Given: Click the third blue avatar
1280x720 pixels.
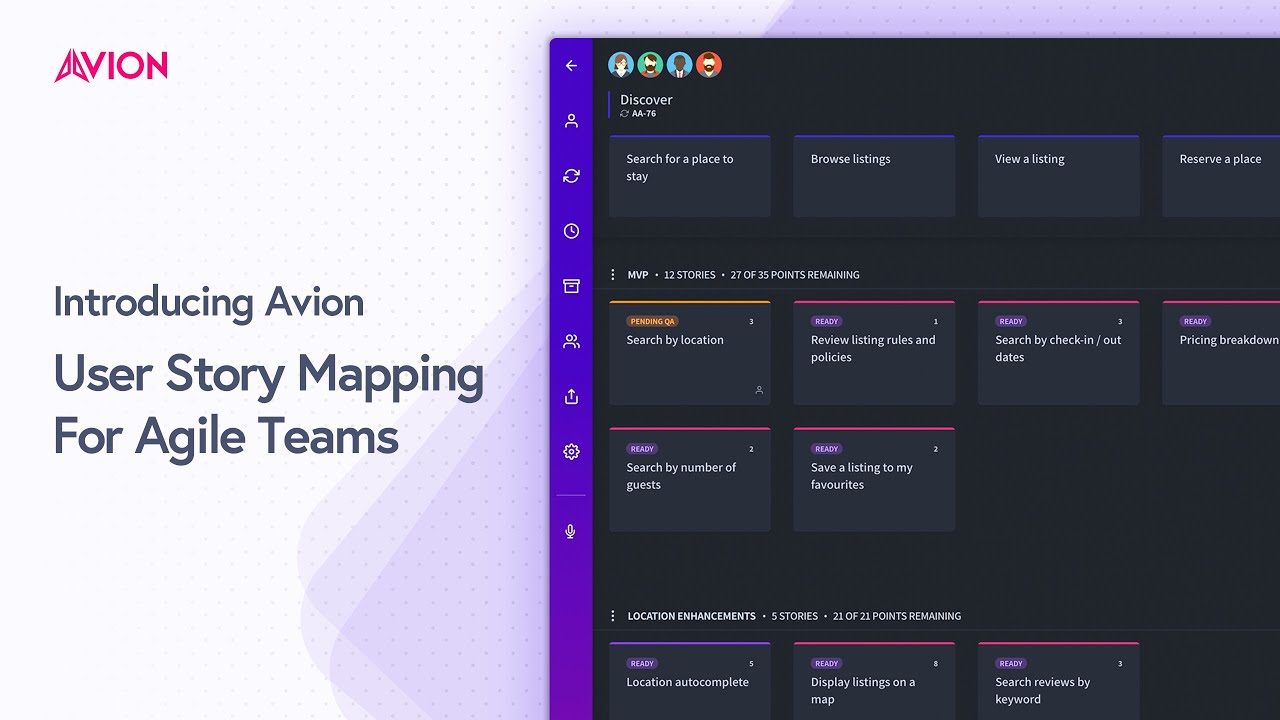Looking at the screenshot, I should 679,65.
